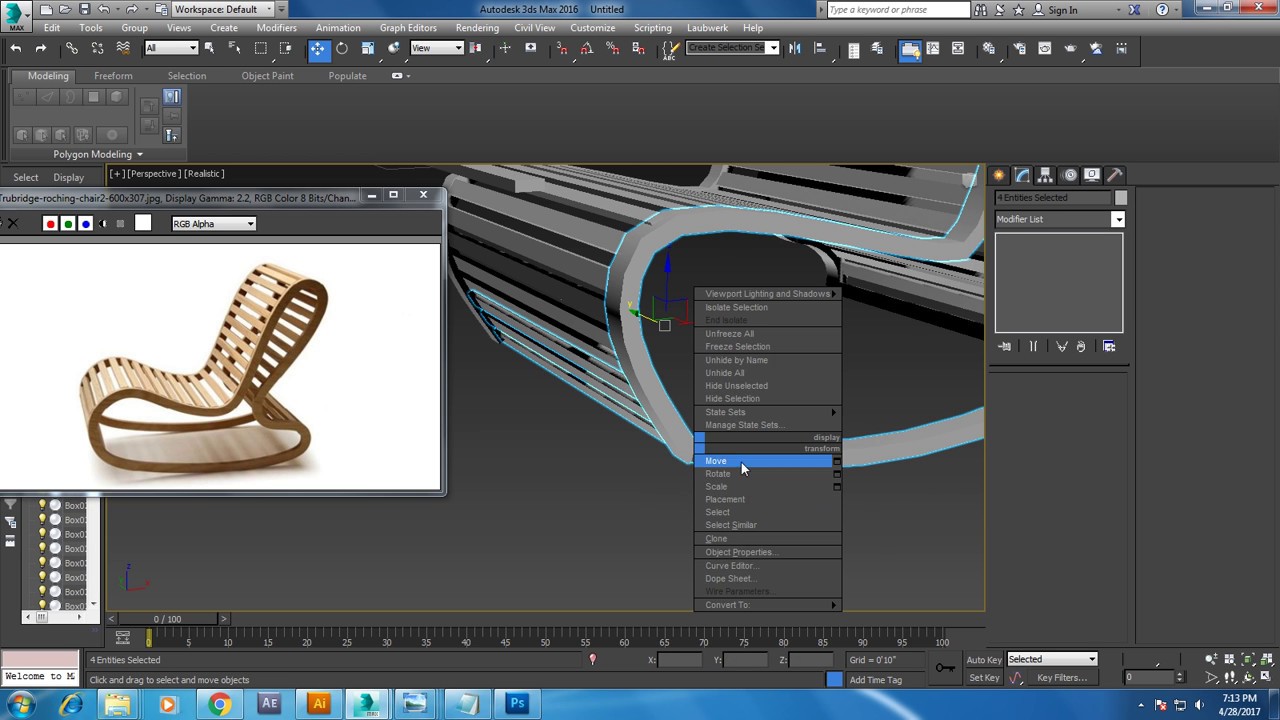
Task: Click the Select by Name icon
Action: 235,49
